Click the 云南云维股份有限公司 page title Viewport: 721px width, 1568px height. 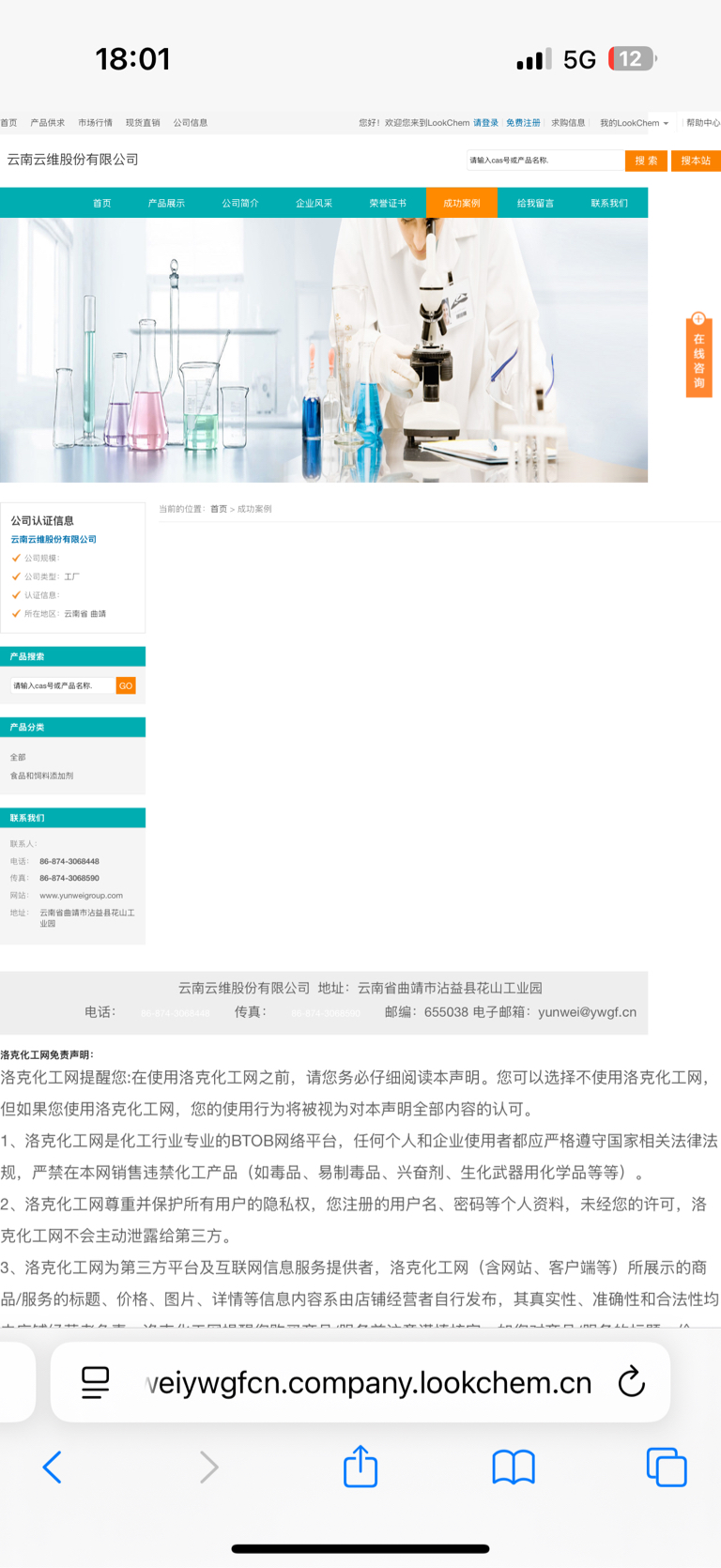coord(73,160)
